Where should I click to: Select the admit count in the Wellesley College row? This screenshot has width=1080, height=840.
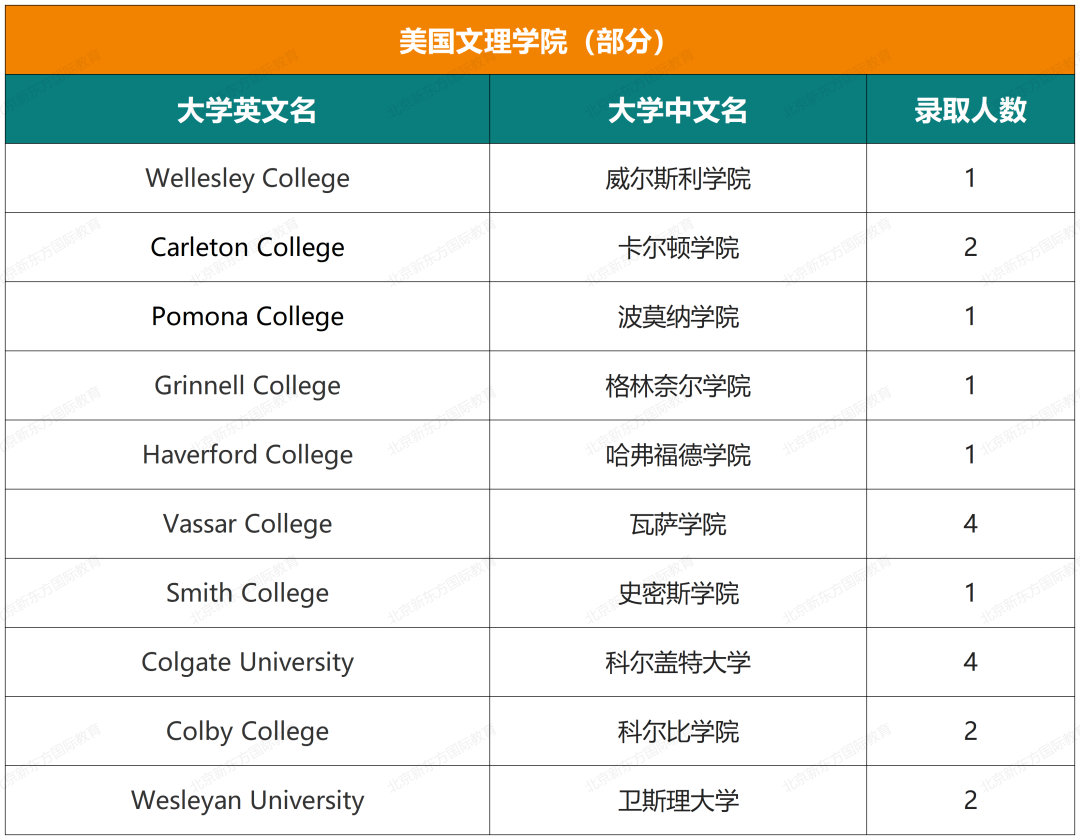coord(970,178)
